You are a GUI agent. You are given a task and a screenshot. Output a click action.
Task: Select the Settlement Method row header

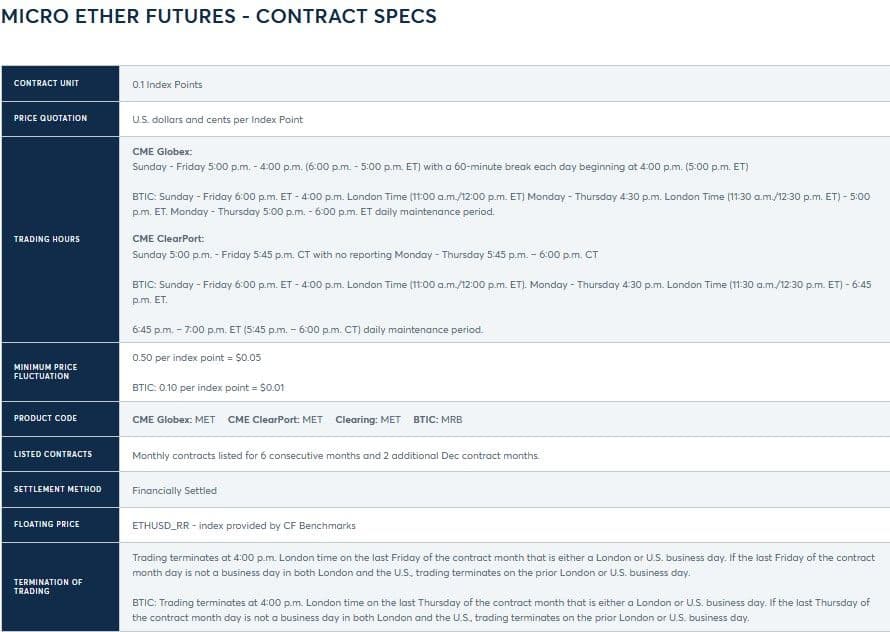point(55,489)
